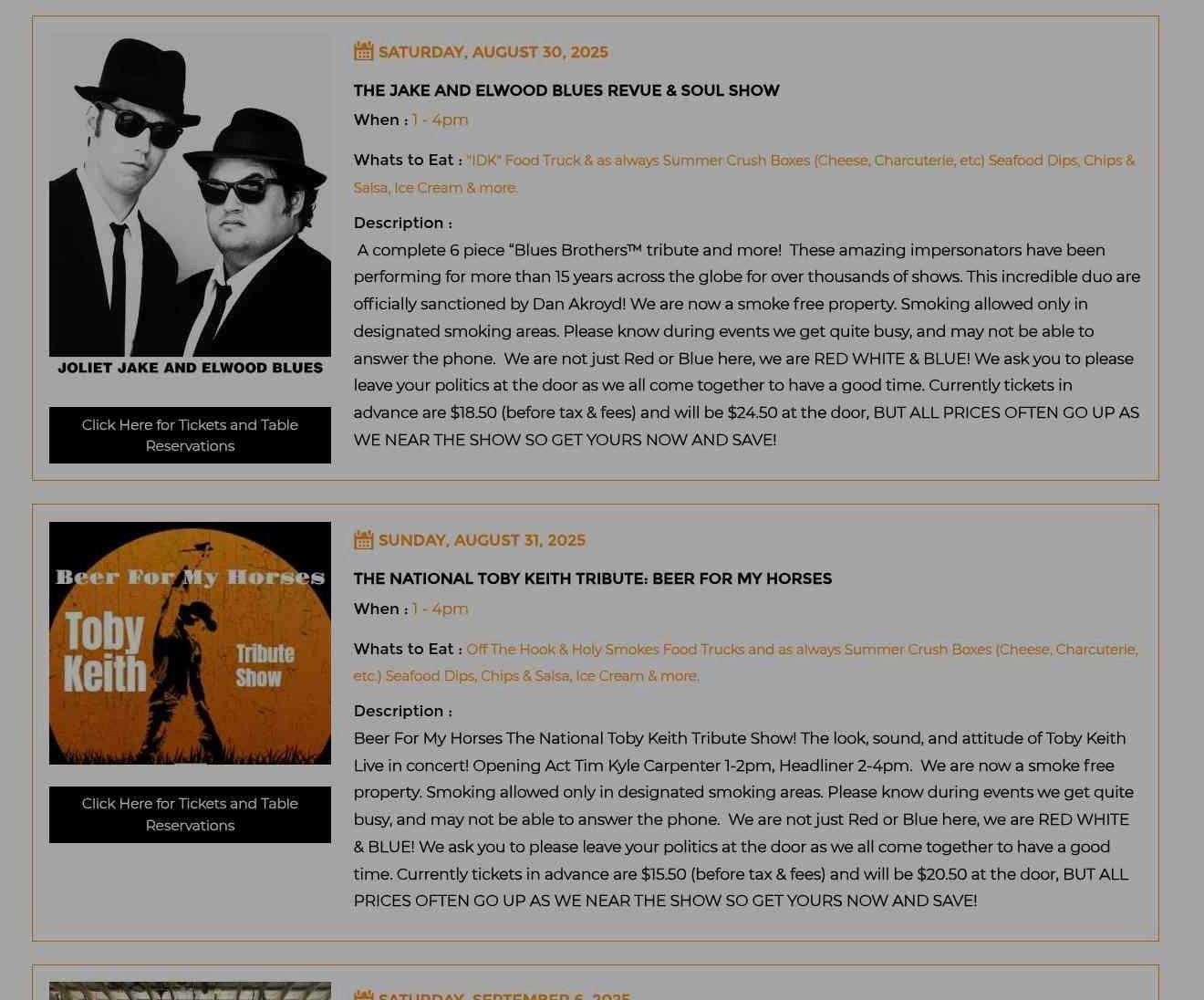Click the calendar icon beside Saturday, September 6
This screenshot has width=1204, height=1000.
[364, 995]
